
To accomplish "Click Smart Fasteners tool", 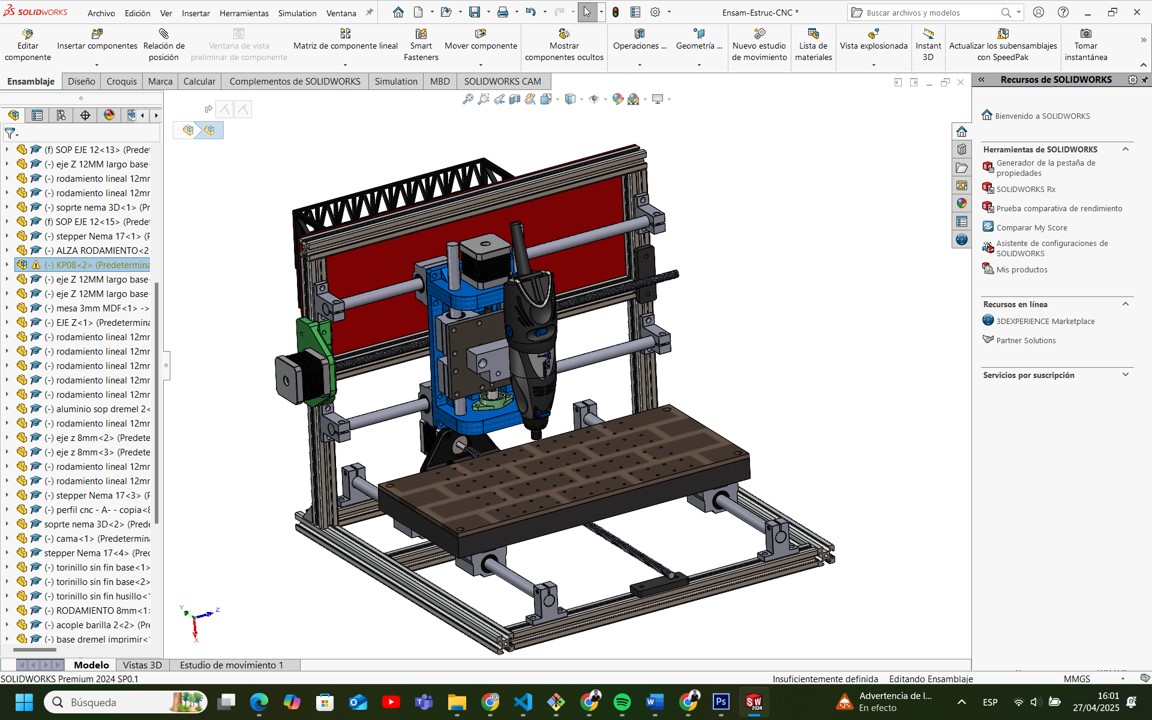I will 421,46.
